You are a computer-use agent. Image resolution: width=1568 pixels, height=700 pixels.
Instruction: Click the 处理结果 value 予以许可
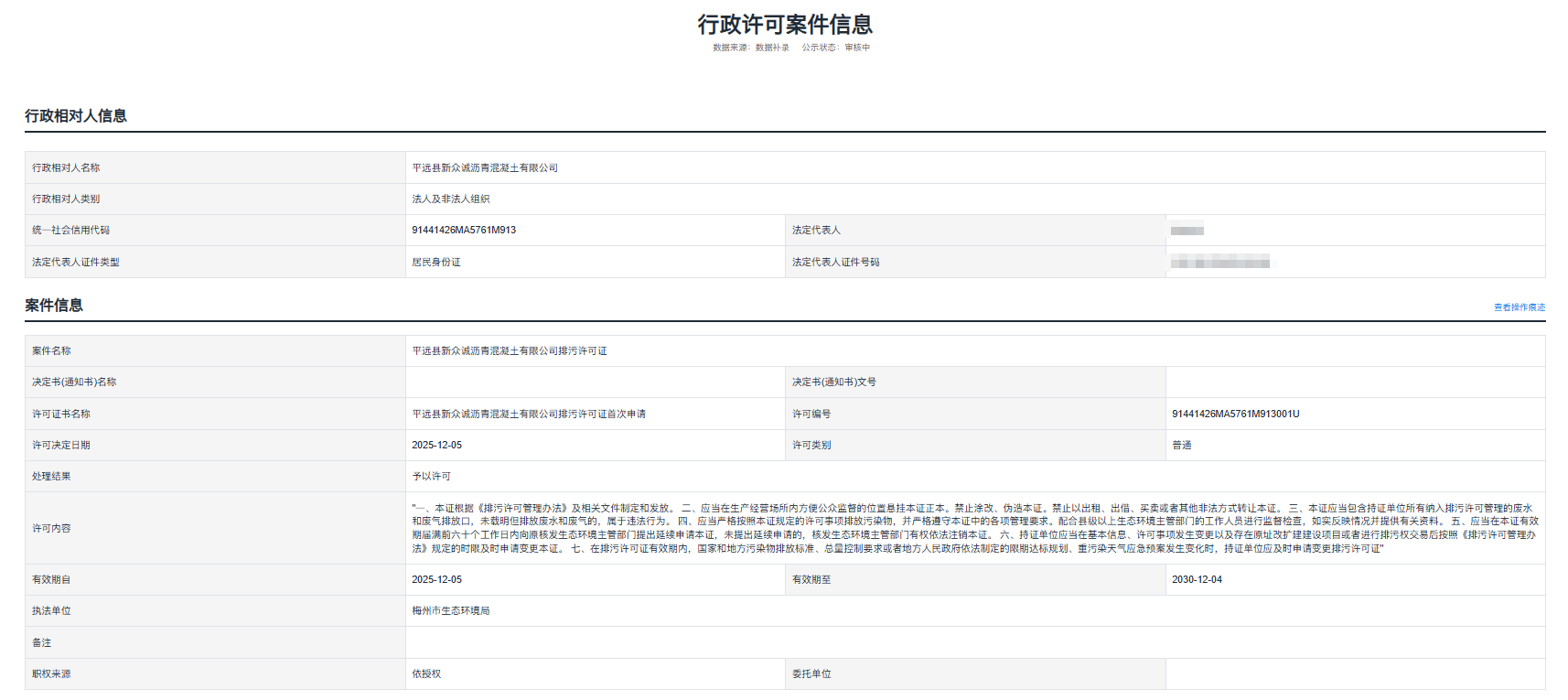pyautogui.click(x=432, y=477)
